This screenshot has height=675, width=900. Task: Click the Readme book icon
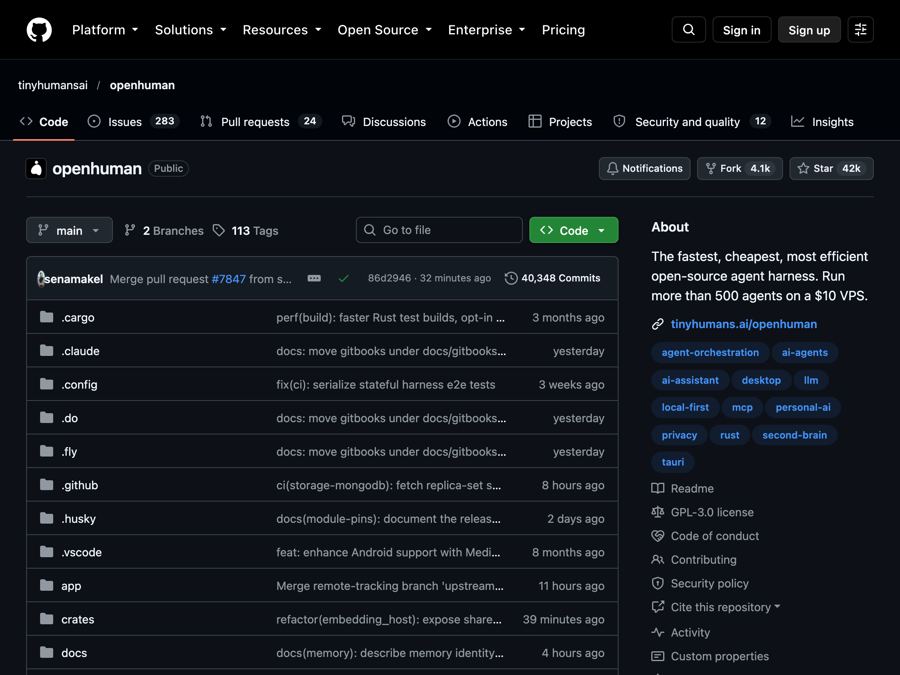coord(658,488)
